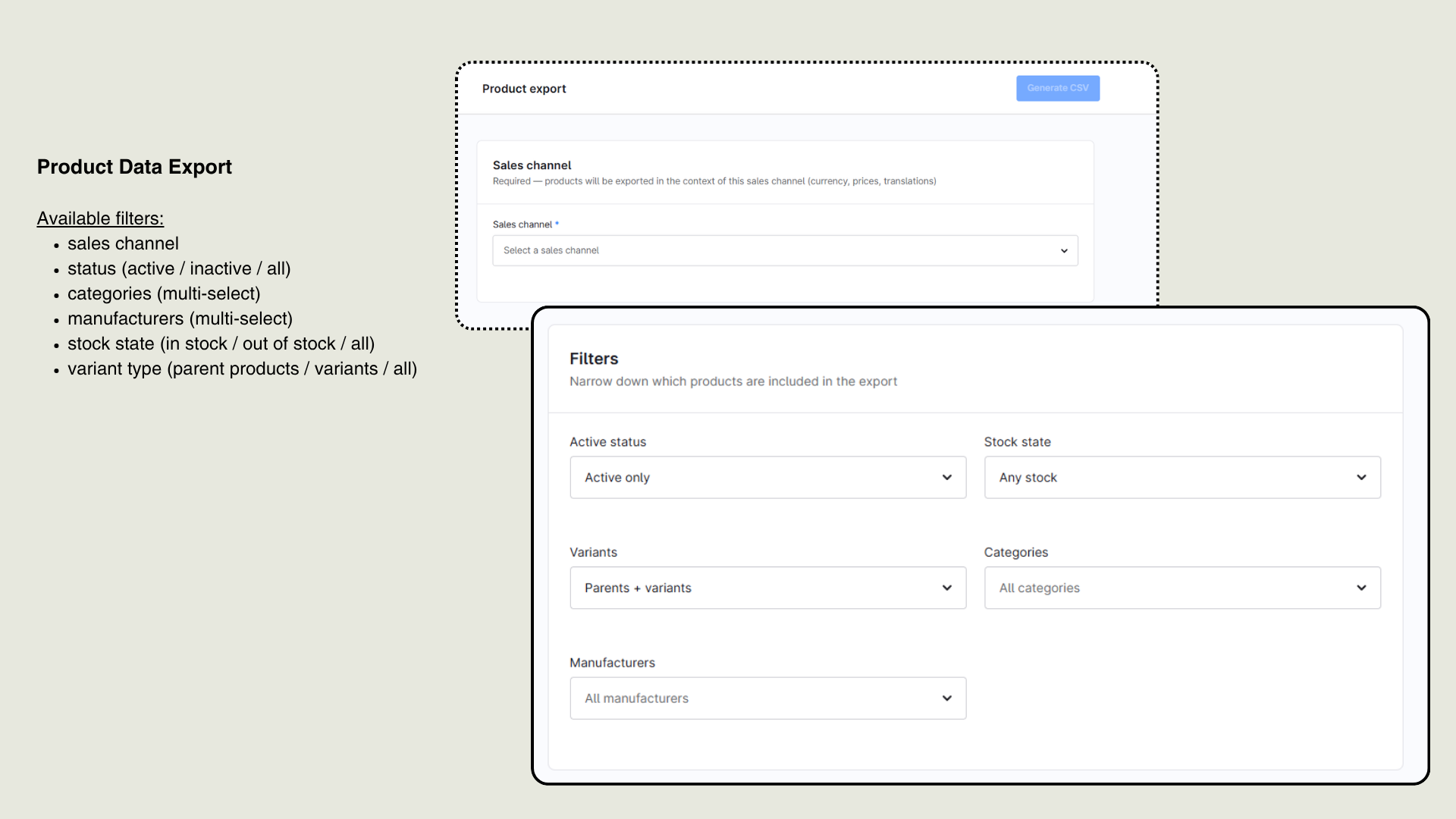Click the Sales channel card heading
Viewport: 1456px width, 819px height.
(532, 165)
